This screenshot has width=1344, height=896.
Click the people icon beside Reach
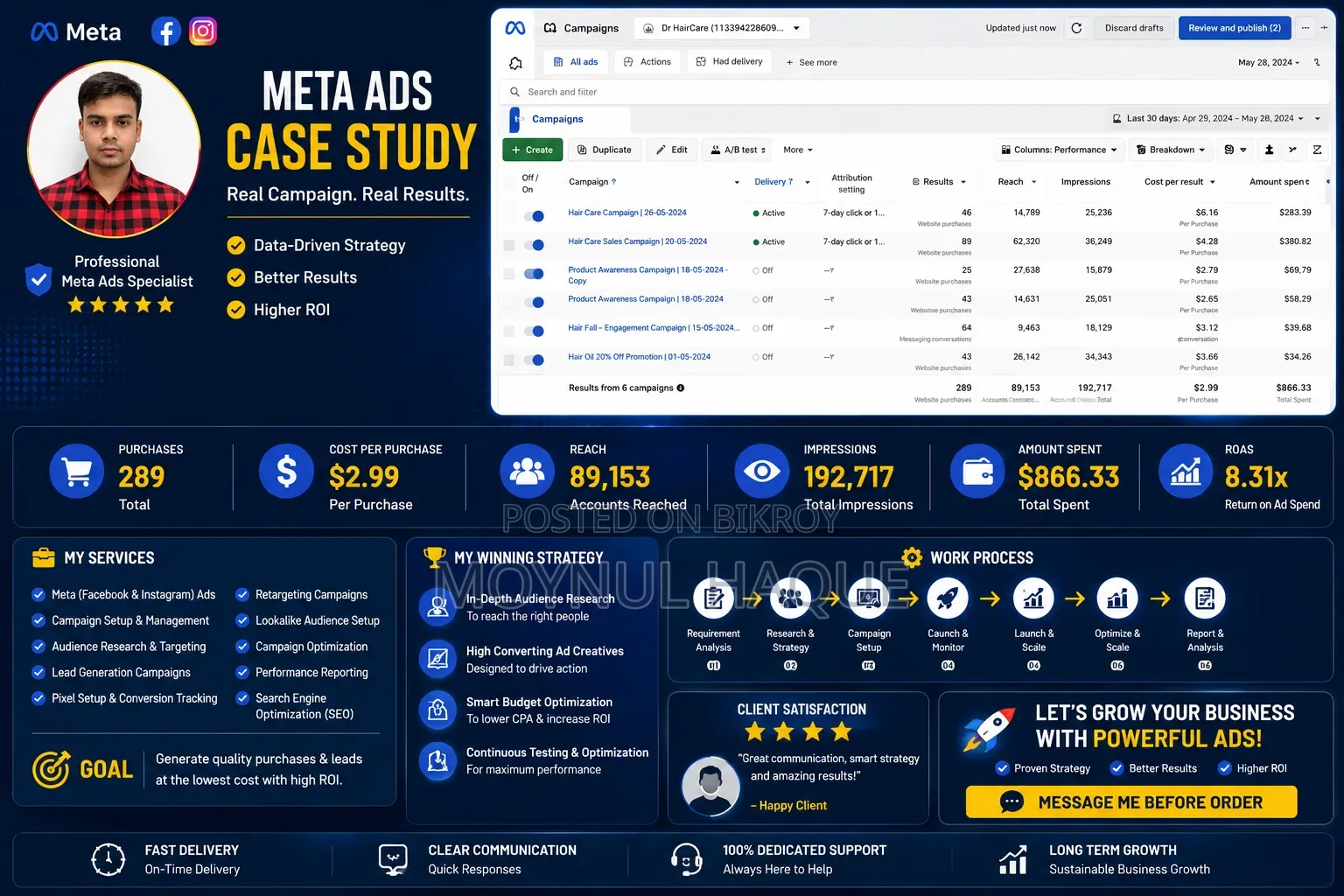point(527,471)
